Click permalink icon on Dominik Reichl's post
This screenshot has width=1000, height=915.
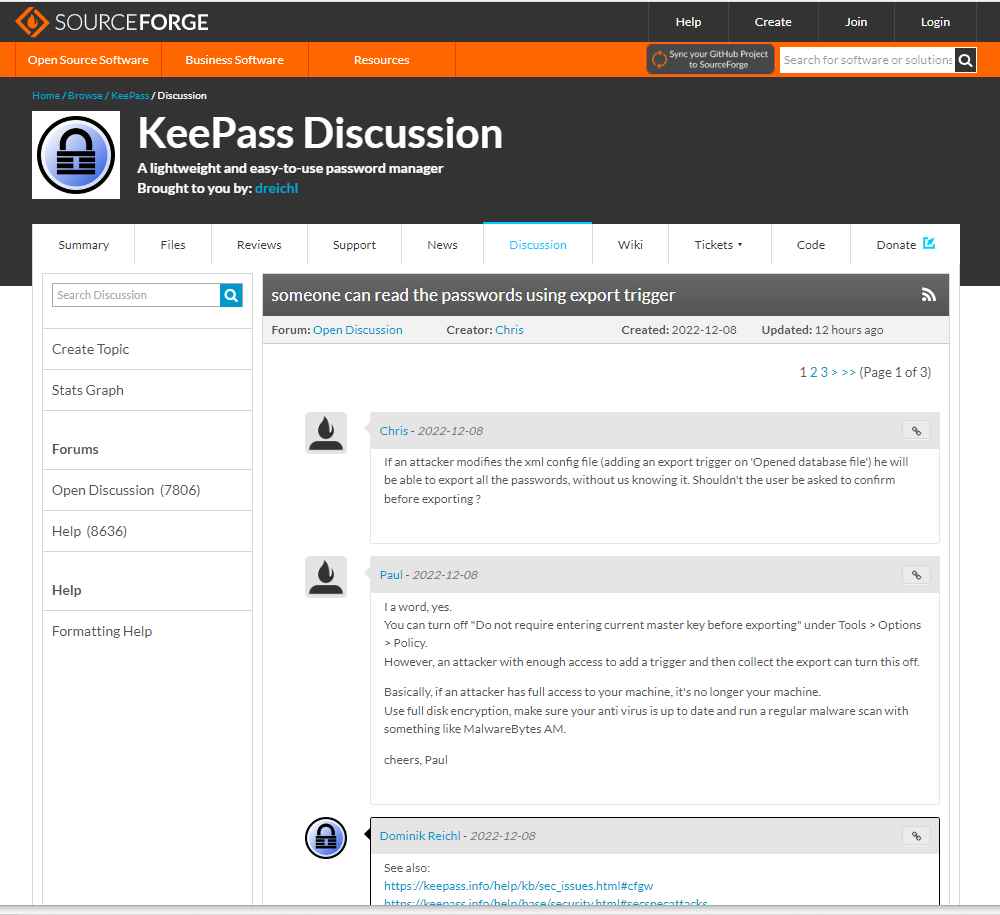click(x=915, y=836)
